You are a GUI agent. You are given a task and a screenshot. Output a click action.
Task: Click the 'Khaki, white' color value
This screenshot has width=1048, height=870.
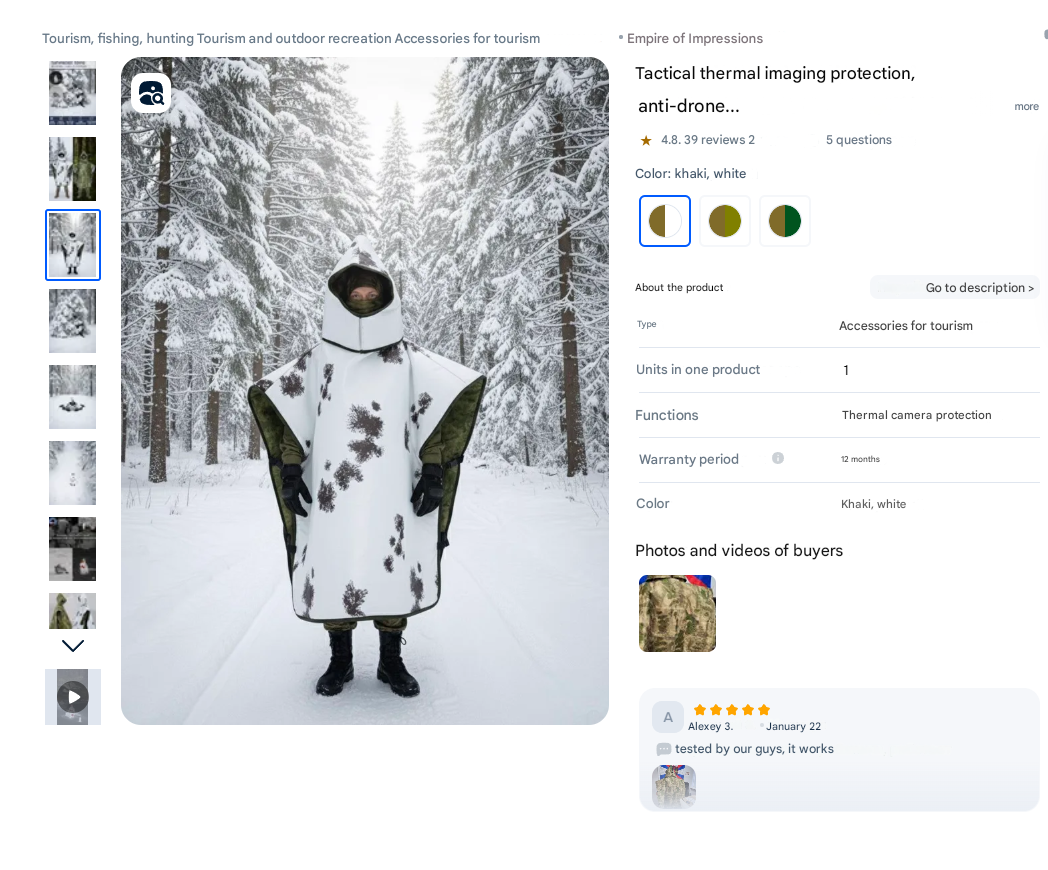[x=874, y=504]
